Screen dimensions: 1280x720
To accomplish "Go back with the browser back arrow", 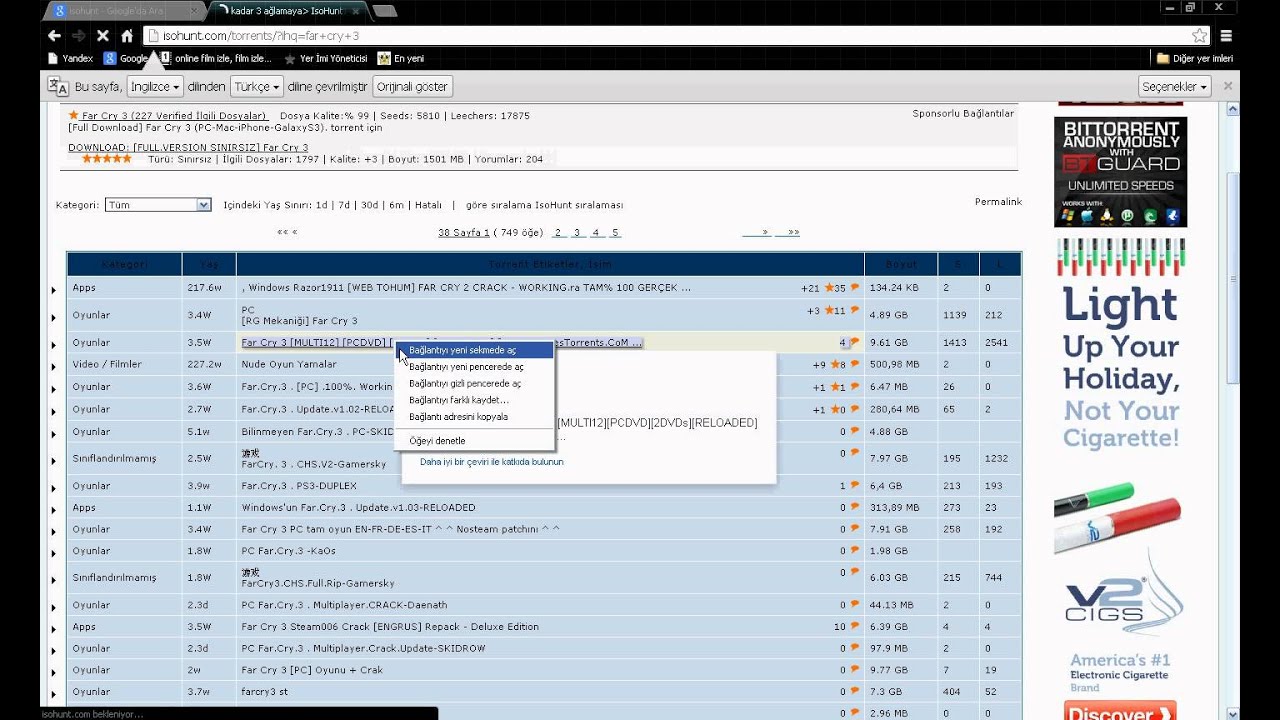I will [54, 35].
